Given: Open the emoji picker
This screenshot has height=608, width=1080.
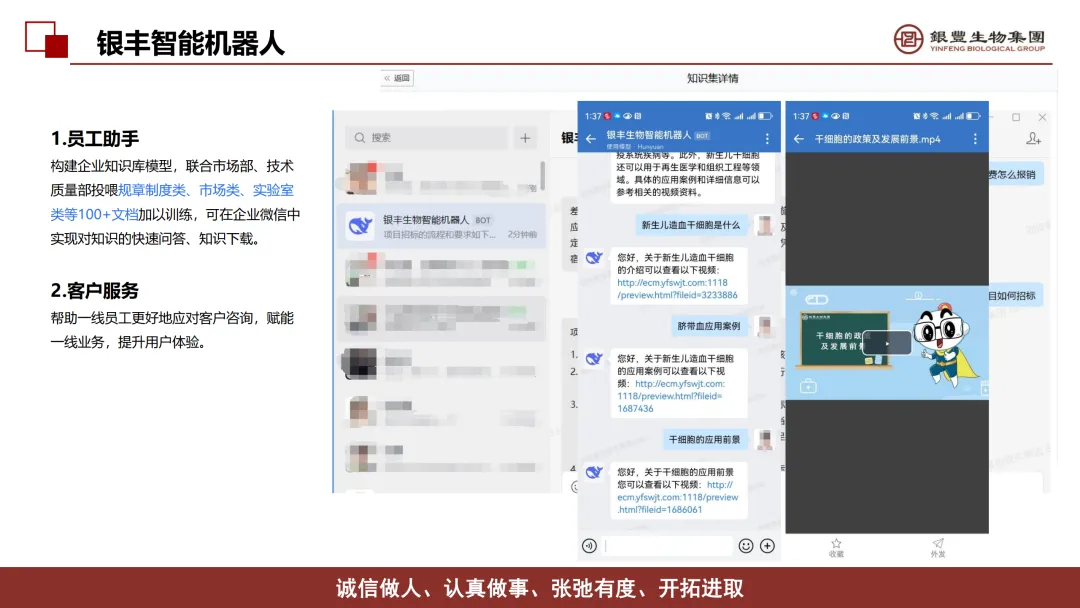Looking at the screenshot, I should point(745,546).
